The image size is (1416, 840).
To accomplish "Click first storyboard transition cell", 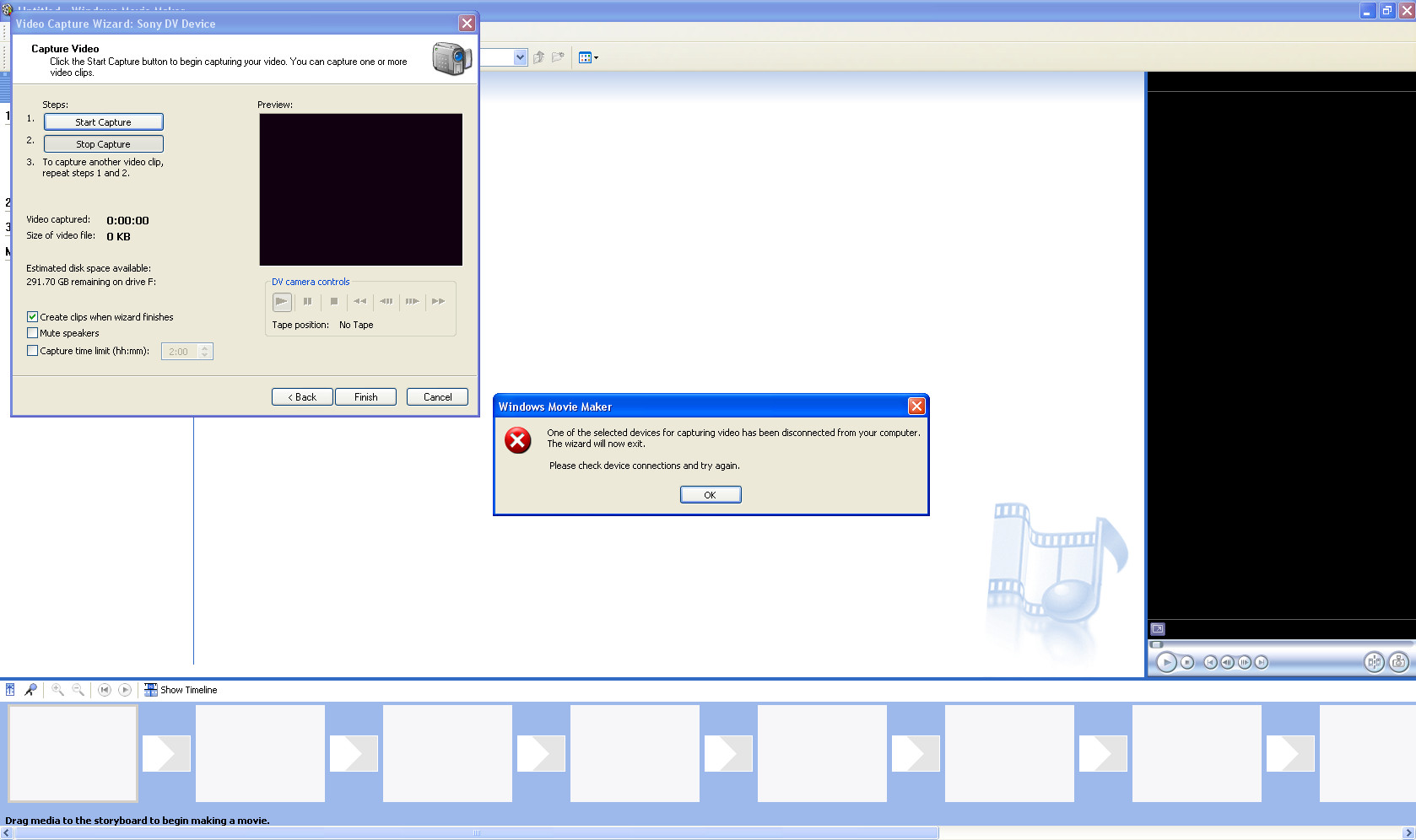I will pos(166,753).
